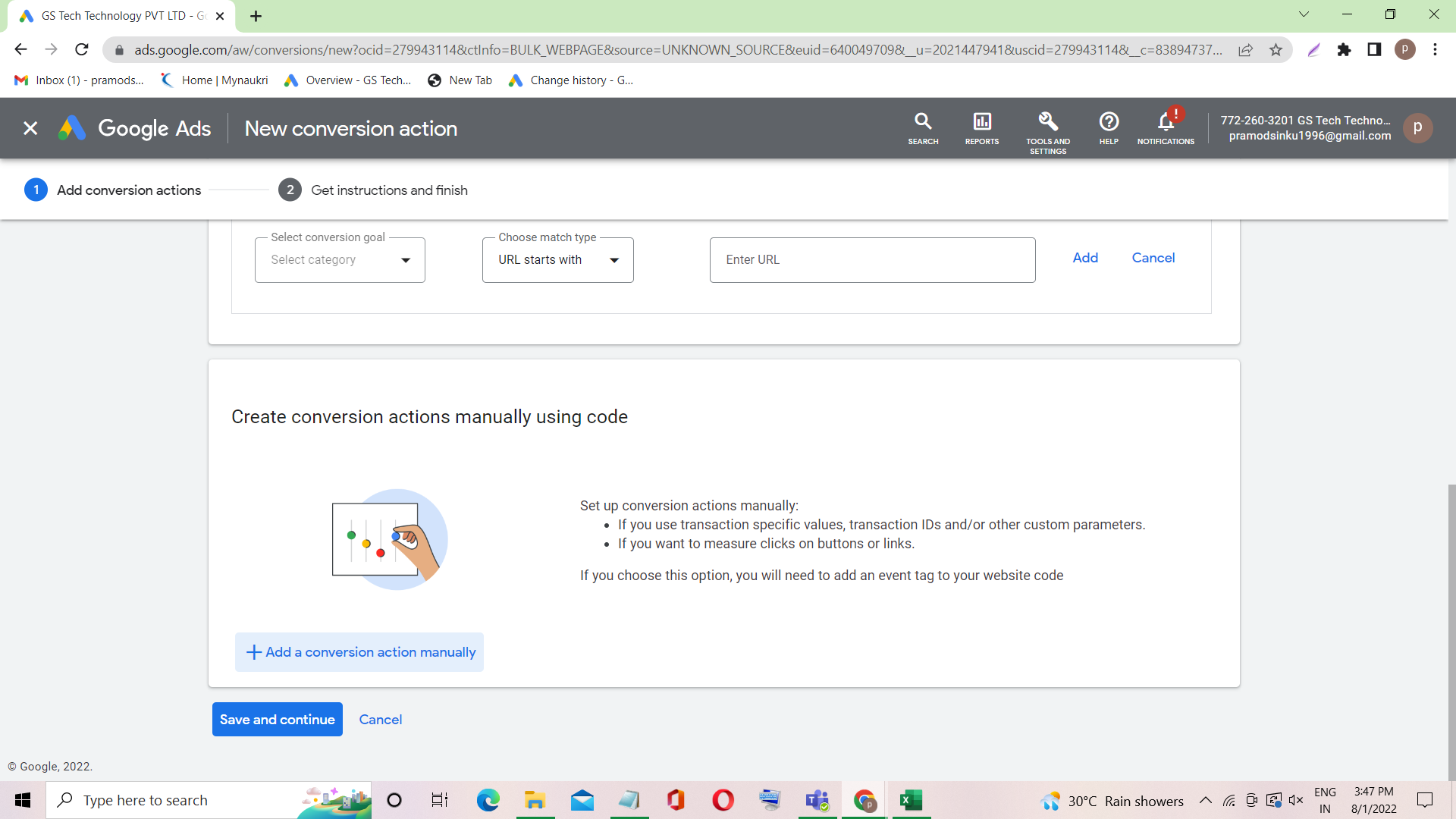
Task: Click the page reload icon
Action: pos(82,50)
